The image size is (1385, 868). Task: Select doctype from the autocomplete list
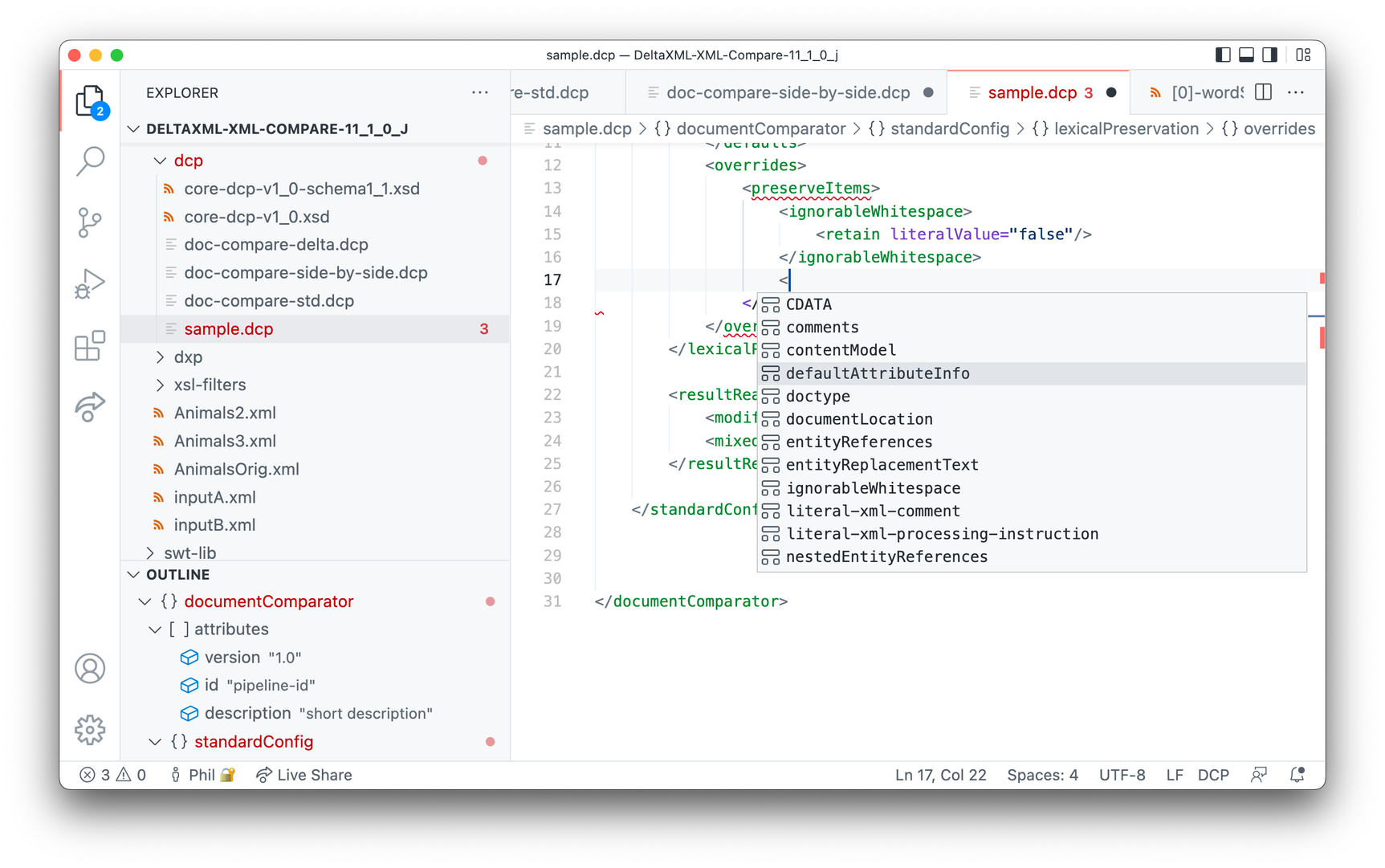tap(818, 396)
